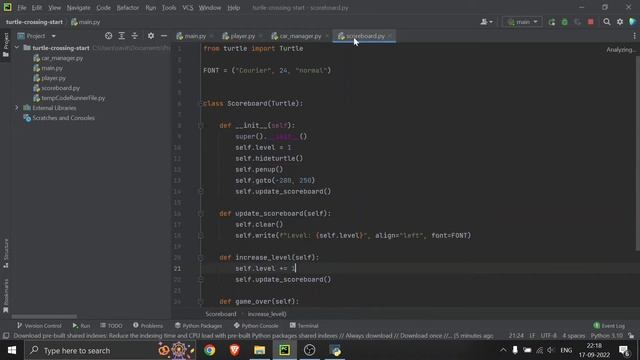This screenshot has height=360, width=640.
Task: Open Search Everywhere magnifier icon
Action: pos(607,22)
